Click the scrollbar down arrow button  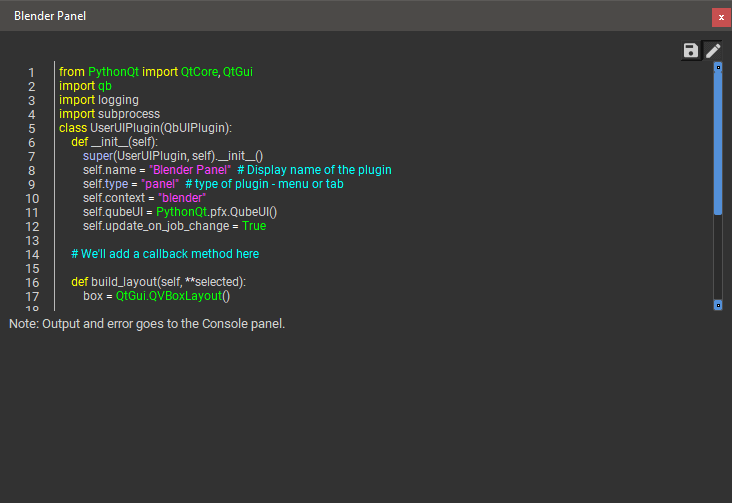tap(718, 304)
